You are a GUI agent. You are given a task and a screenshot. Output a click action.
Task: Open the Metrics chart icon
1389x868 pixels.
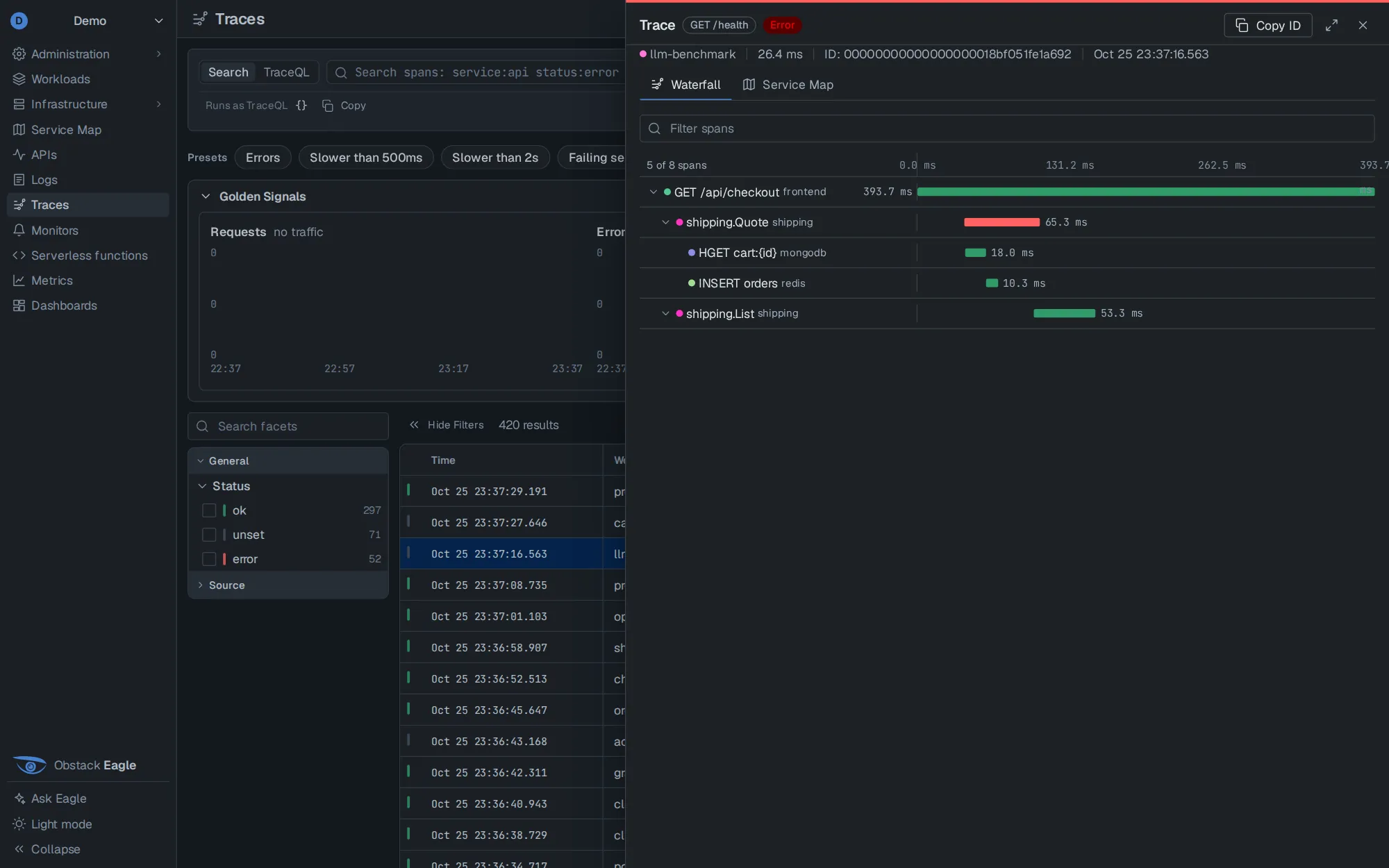[x=19, y=281]
